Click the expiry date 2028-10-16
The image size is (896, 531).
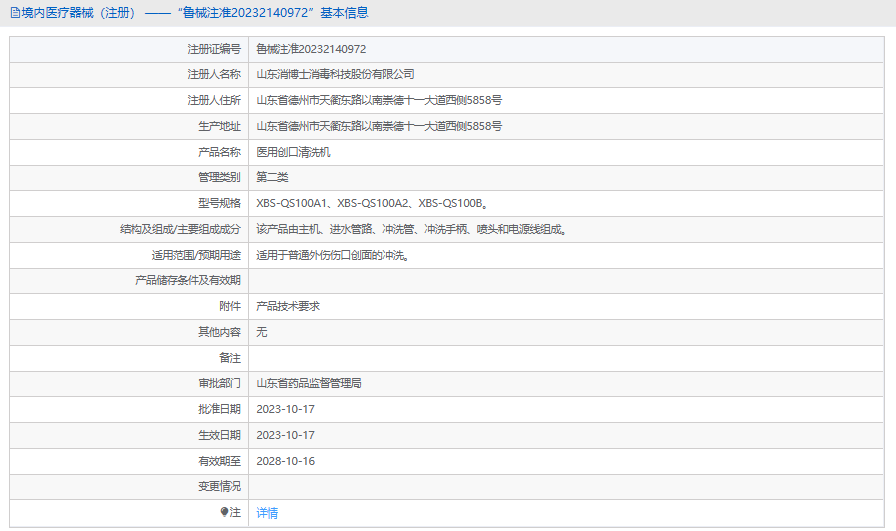tap(285, 461)
